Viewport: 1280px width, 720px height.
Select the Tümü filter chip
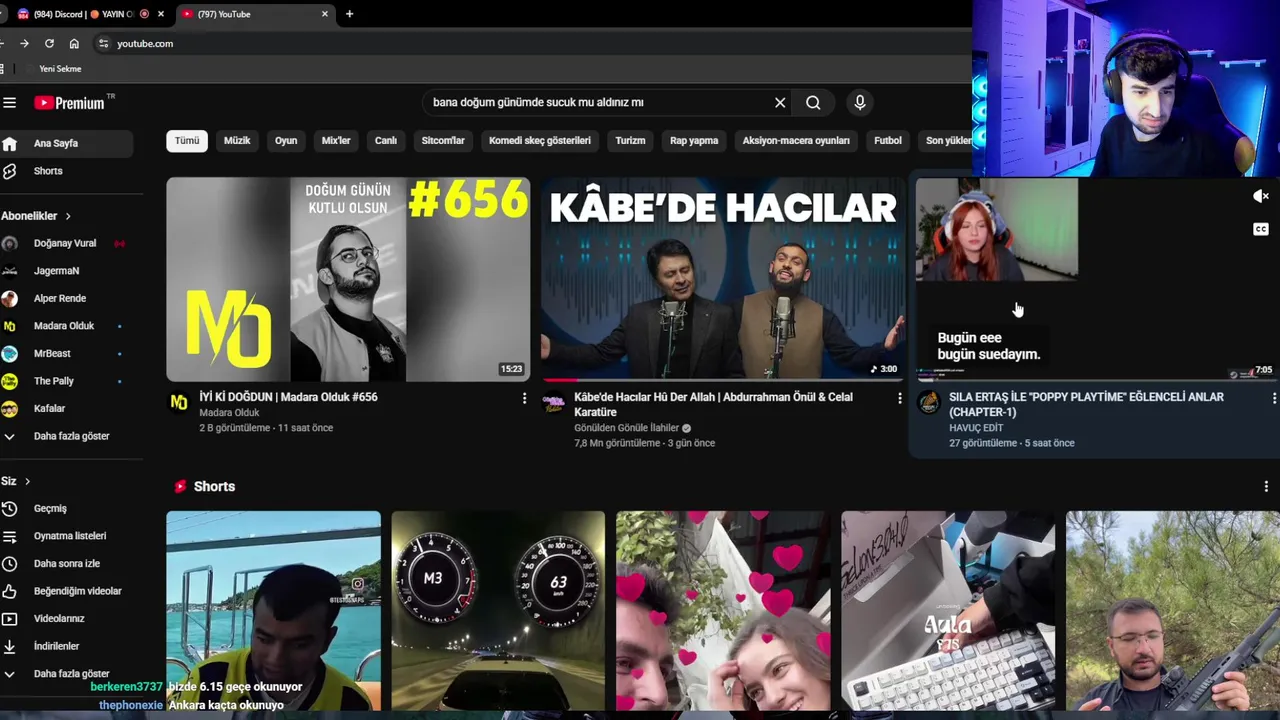click(x=187, y=141)
